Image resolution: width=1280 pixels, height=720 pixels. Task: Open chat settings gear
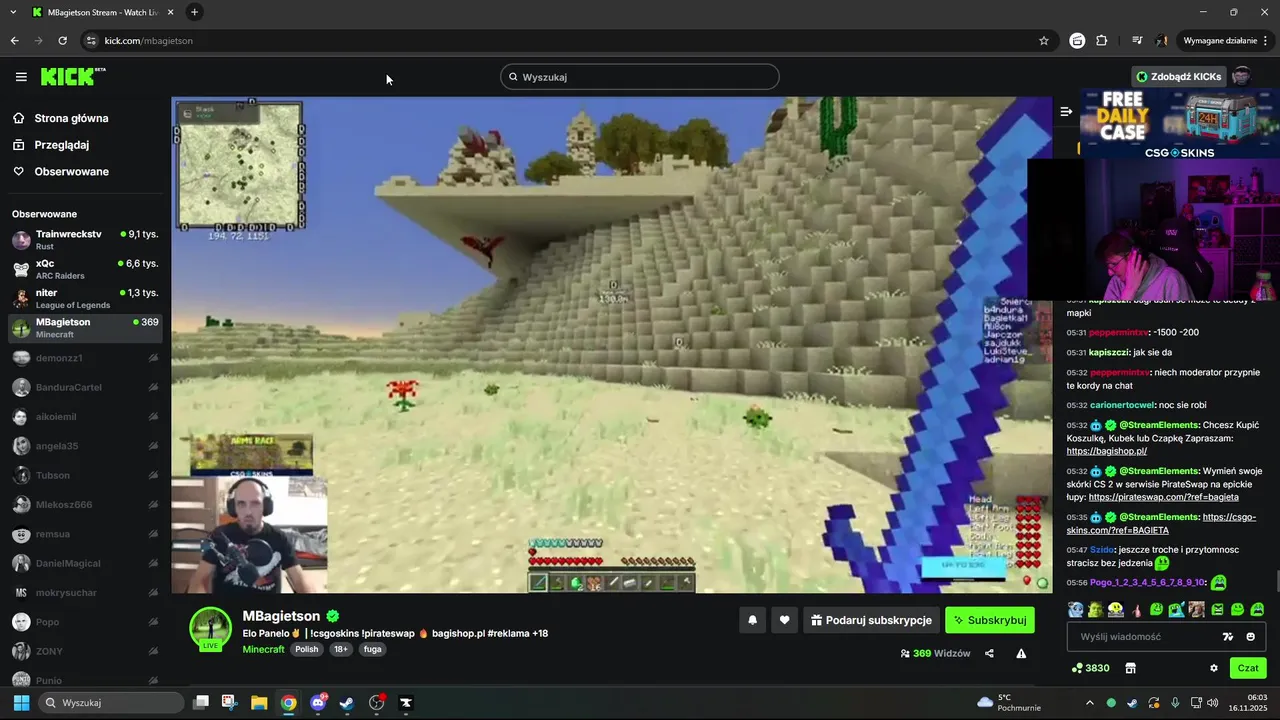pos(1214,668)
